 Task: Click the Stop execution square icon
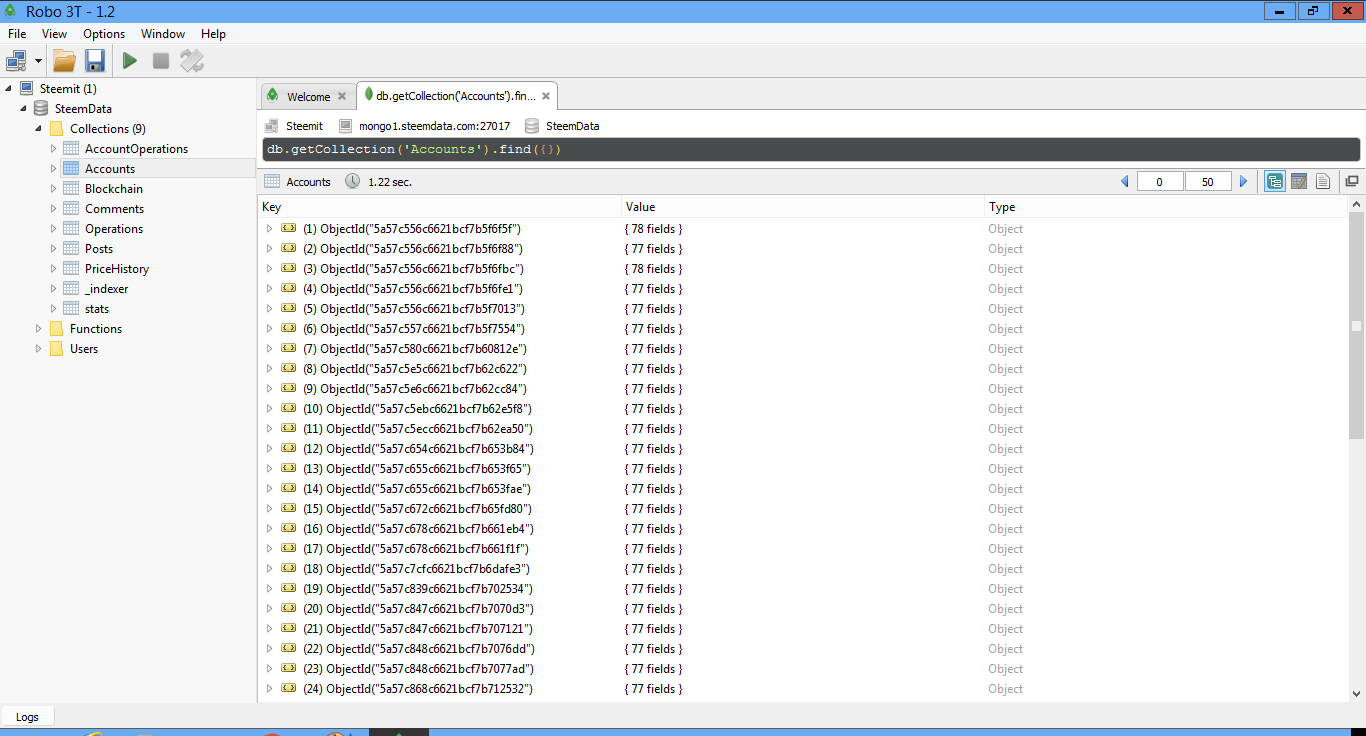(x=160, y=61)
